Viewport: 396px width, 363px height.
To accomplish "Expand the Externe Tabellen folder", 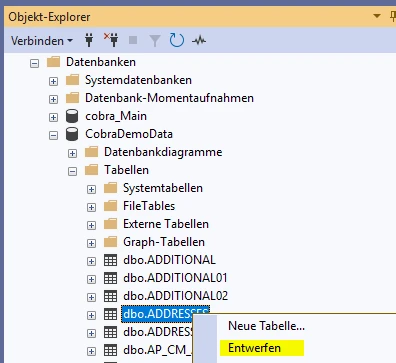I will (91, 225).
